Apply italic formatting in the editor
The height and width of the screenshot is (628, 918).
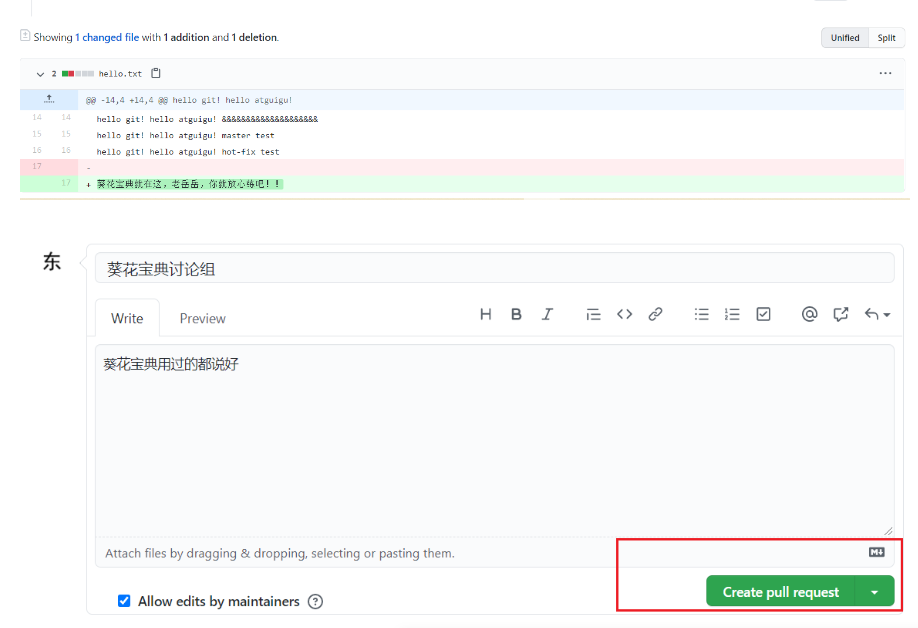547,314
